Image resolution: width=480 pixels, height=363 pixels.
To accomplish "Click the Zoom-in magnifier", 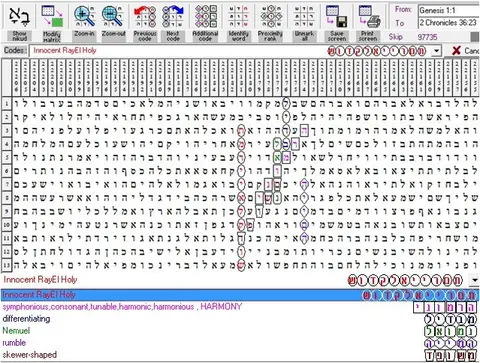I will [84, 22].
